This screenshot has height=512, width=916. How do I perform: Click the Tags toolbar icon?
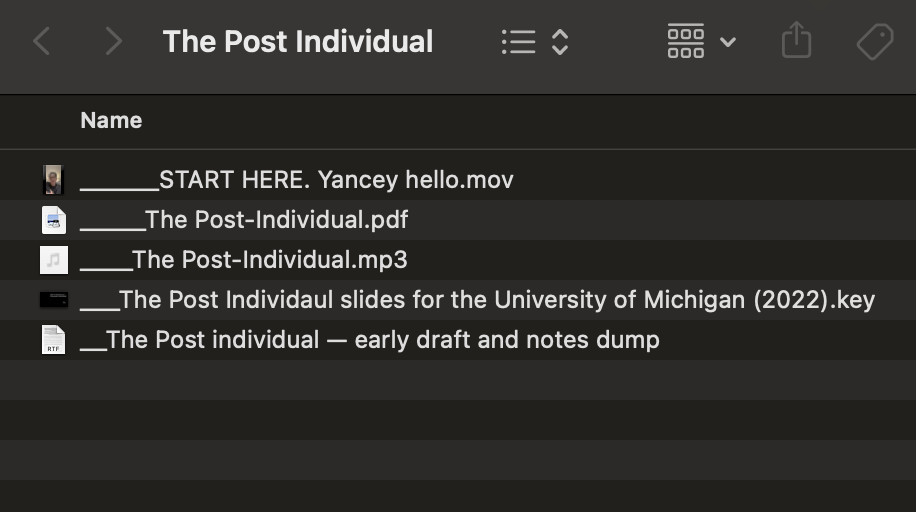tap(875, 41)
